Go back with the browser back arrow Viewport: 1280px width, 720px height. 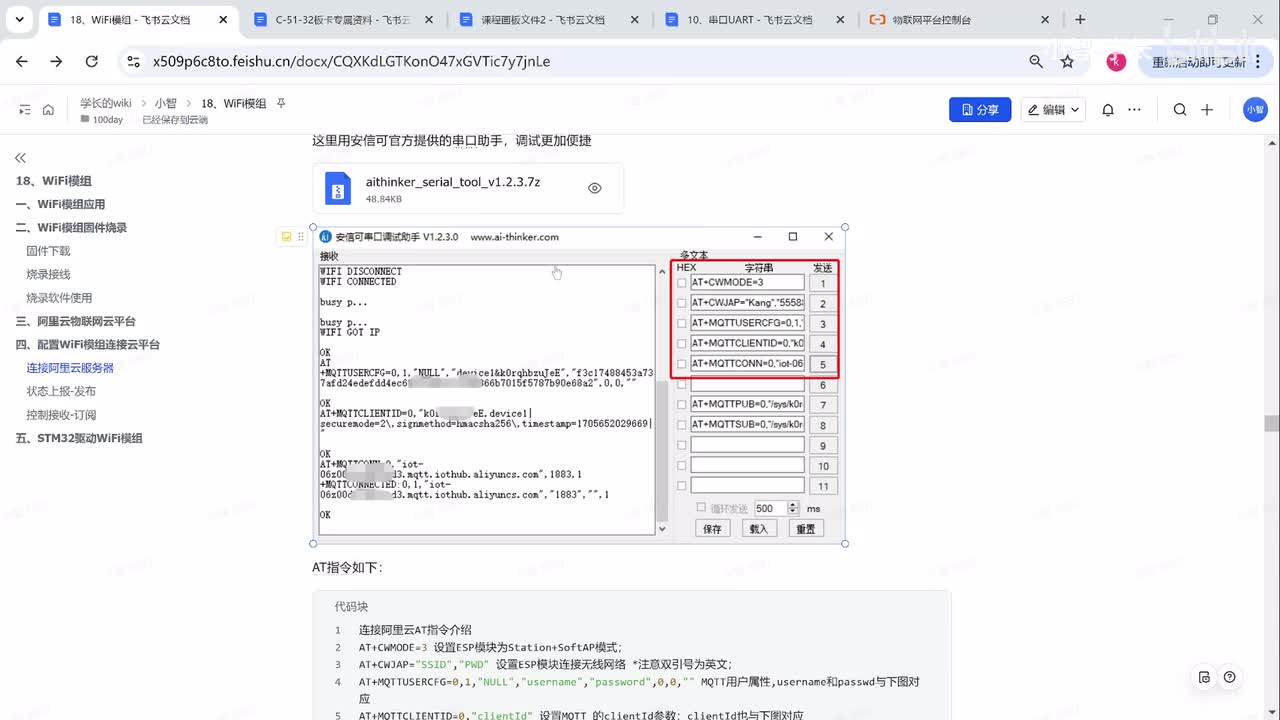tap(22, 61)
